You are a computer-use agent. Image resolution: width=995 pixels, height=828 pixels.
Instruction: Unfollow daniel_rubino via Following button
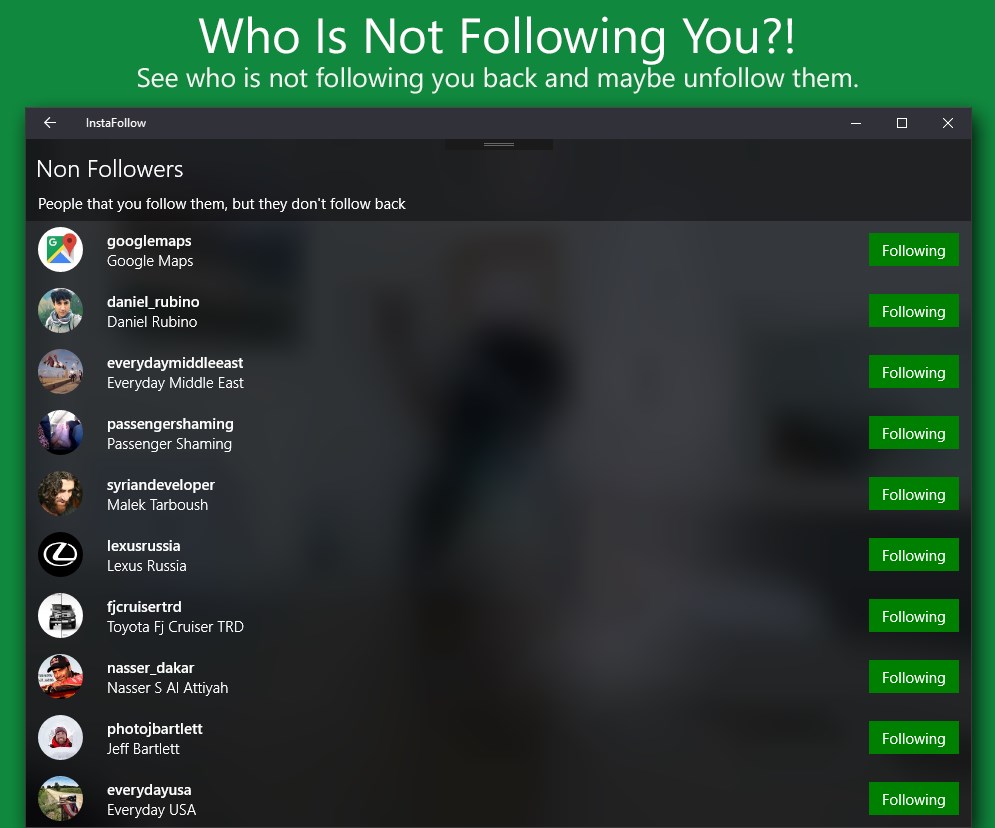point(913,311)
